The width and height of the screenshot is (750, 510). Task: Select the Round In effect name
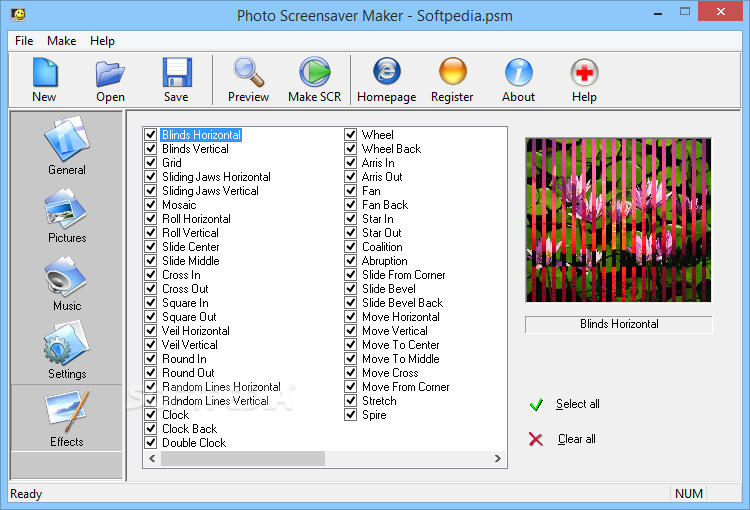pos(184,359)
